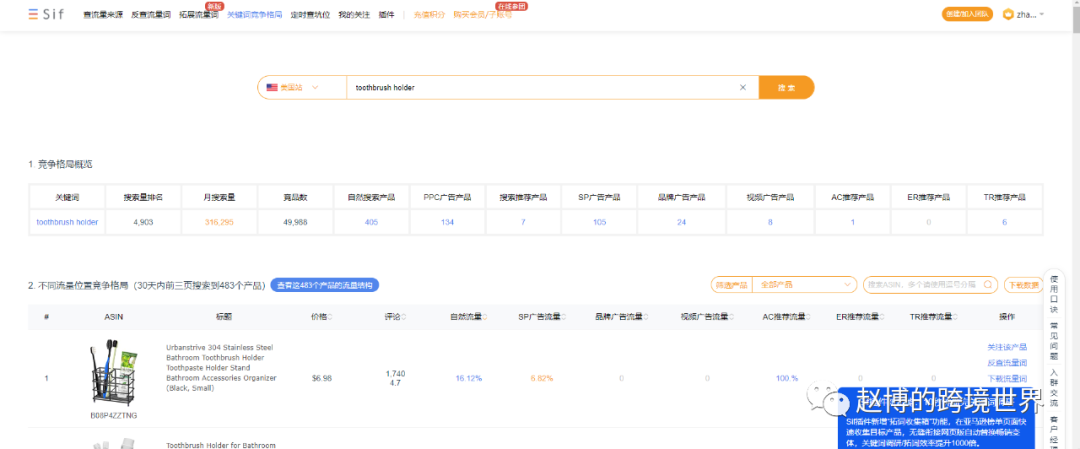Image resolution: width=1080 pixels, height=449 pixels.
Task: Sort by 自然流量 column arrows
Action: 485,317
